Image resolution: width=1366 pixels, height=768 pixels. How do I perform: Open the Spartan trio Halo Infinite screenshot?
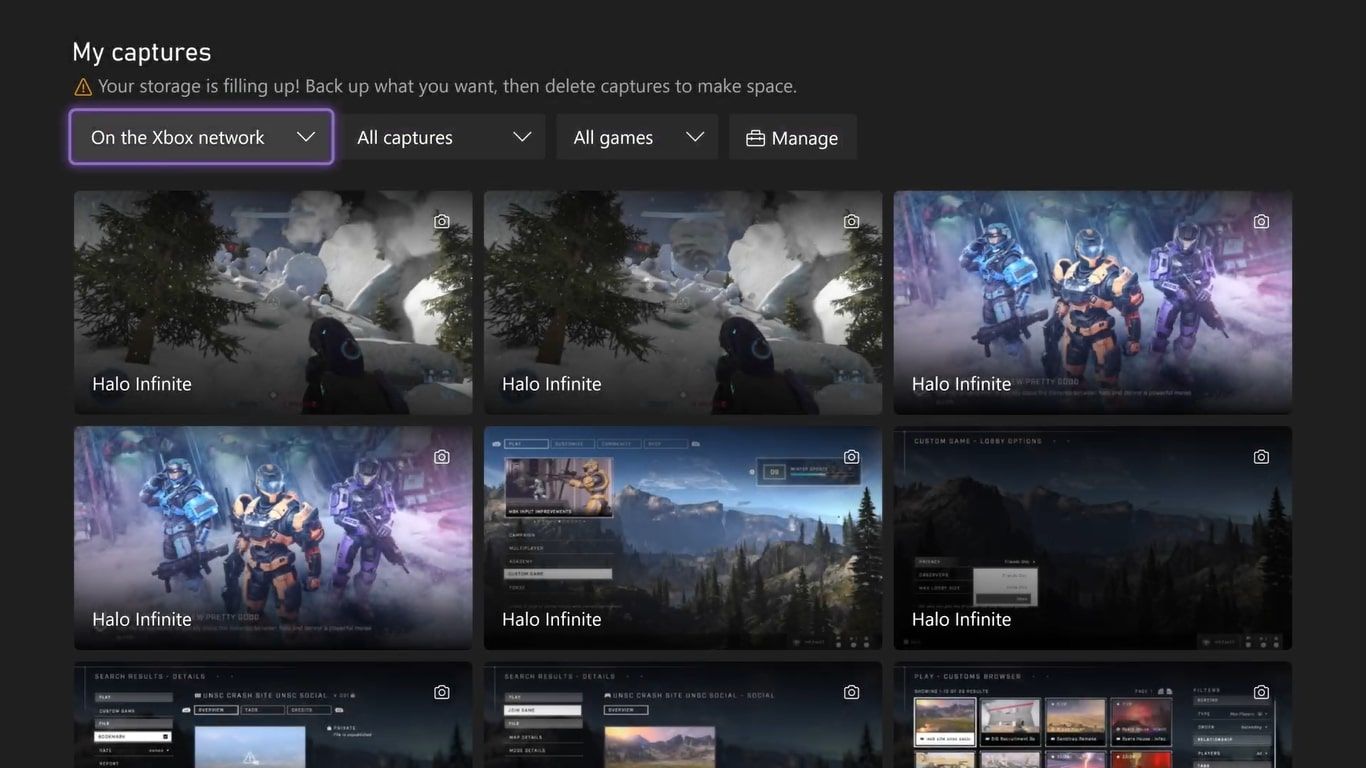pos(1092,302)
